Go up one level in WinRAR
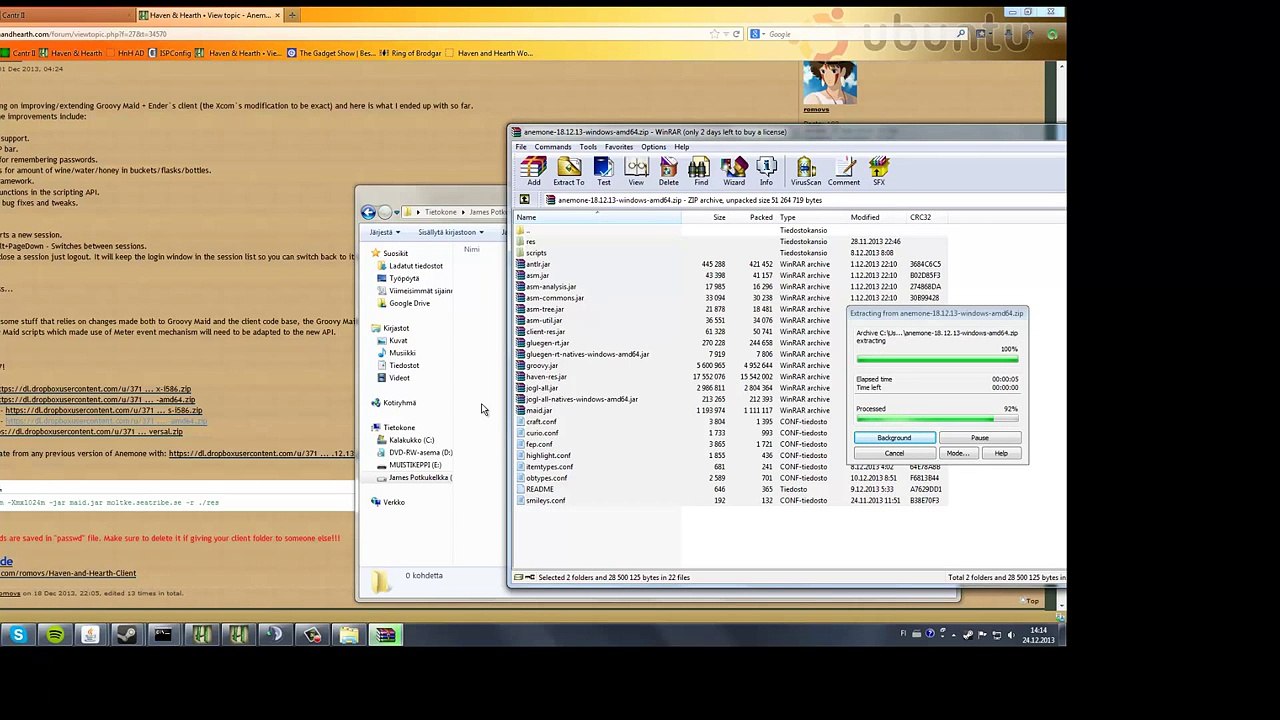 (525, 200)
